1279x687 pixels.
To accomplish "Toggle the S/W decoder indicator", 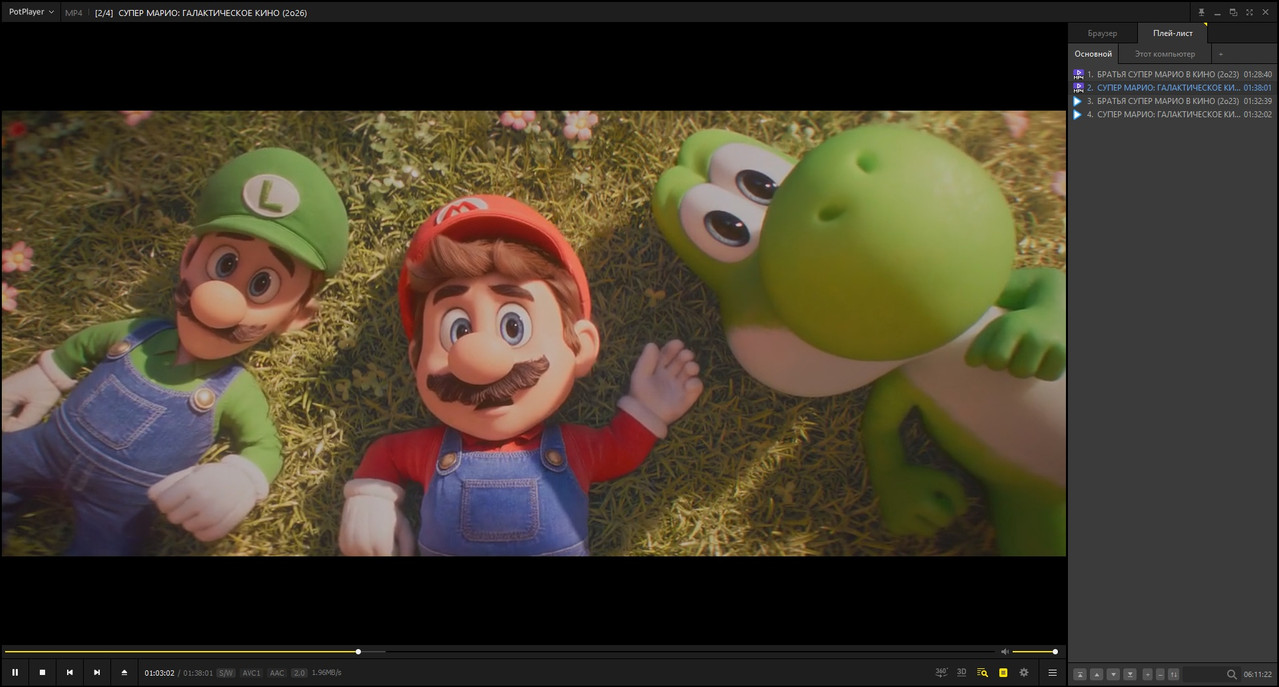I will pyautogui.click(x=226, y=673).
